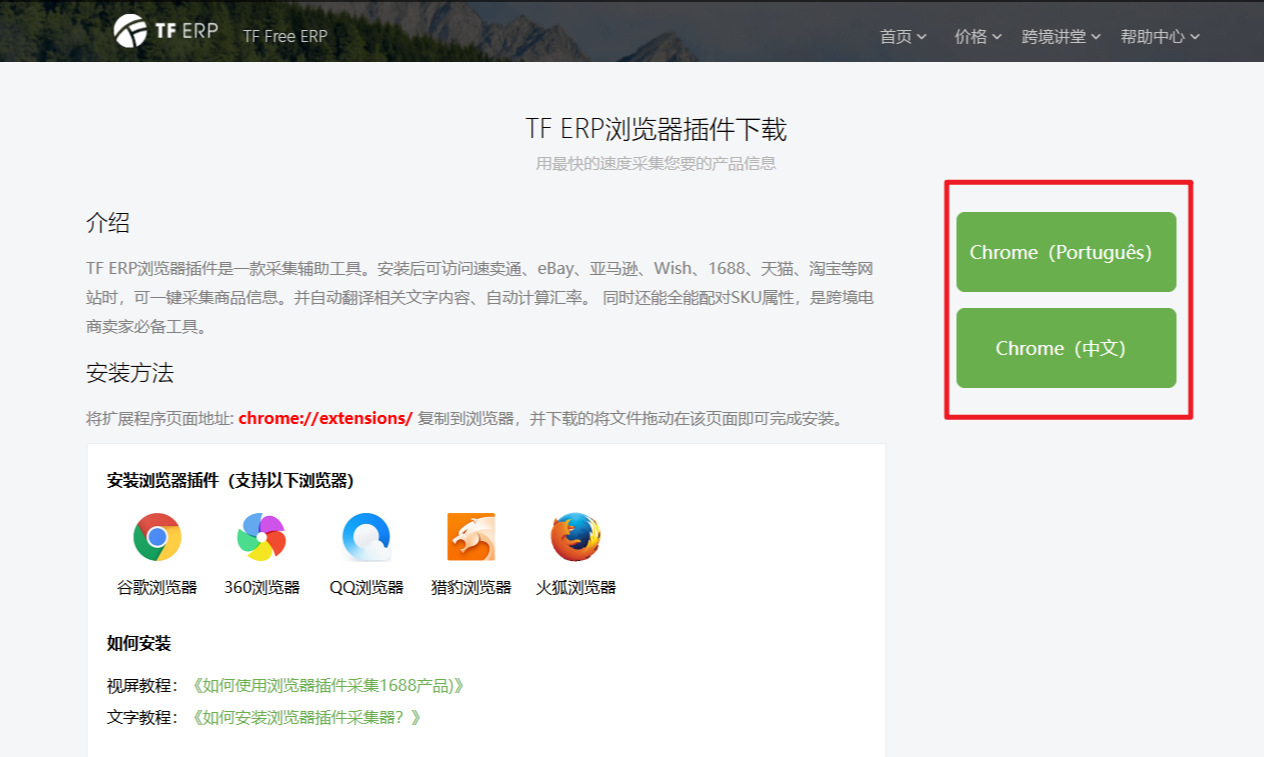Click the 安装方法 section heading
Image resolution: width=1264 pixels, height=757 pixels.
tap(130, 374)
